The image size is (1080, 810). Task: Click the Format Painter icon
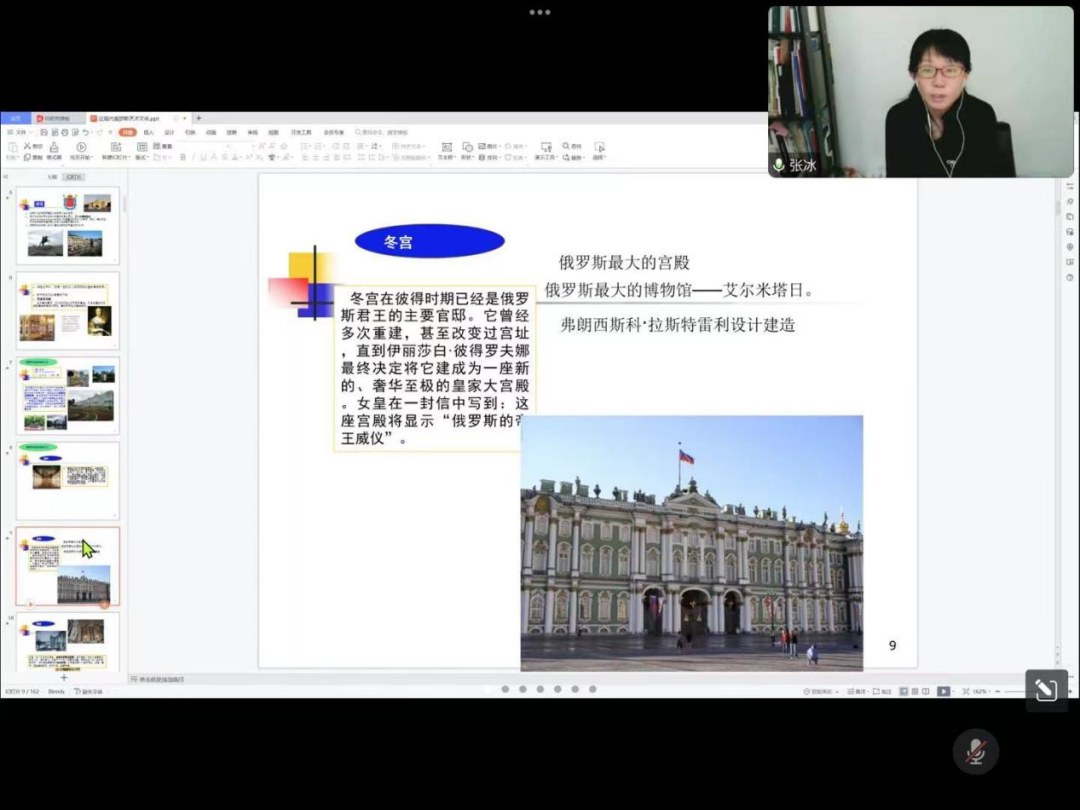pyautogui.click(x=54, y=147)
